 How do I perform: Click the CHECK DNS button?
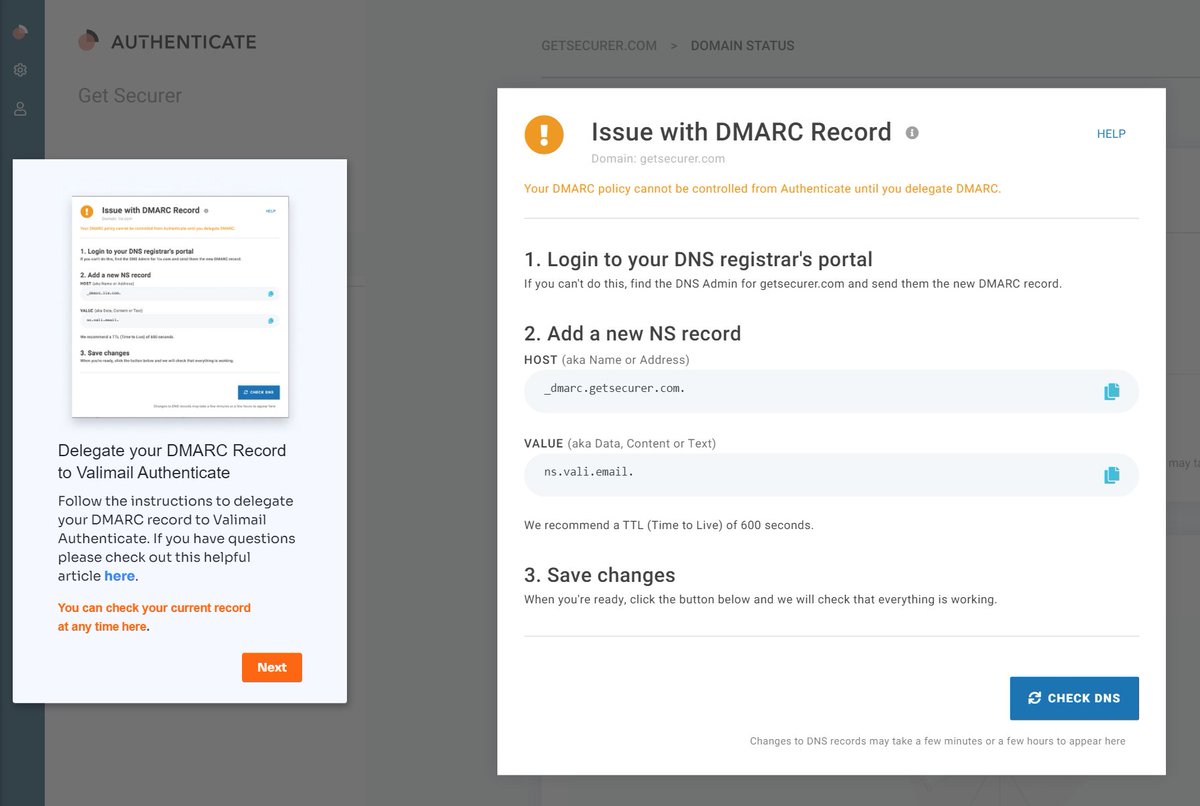click(1074, 698)
